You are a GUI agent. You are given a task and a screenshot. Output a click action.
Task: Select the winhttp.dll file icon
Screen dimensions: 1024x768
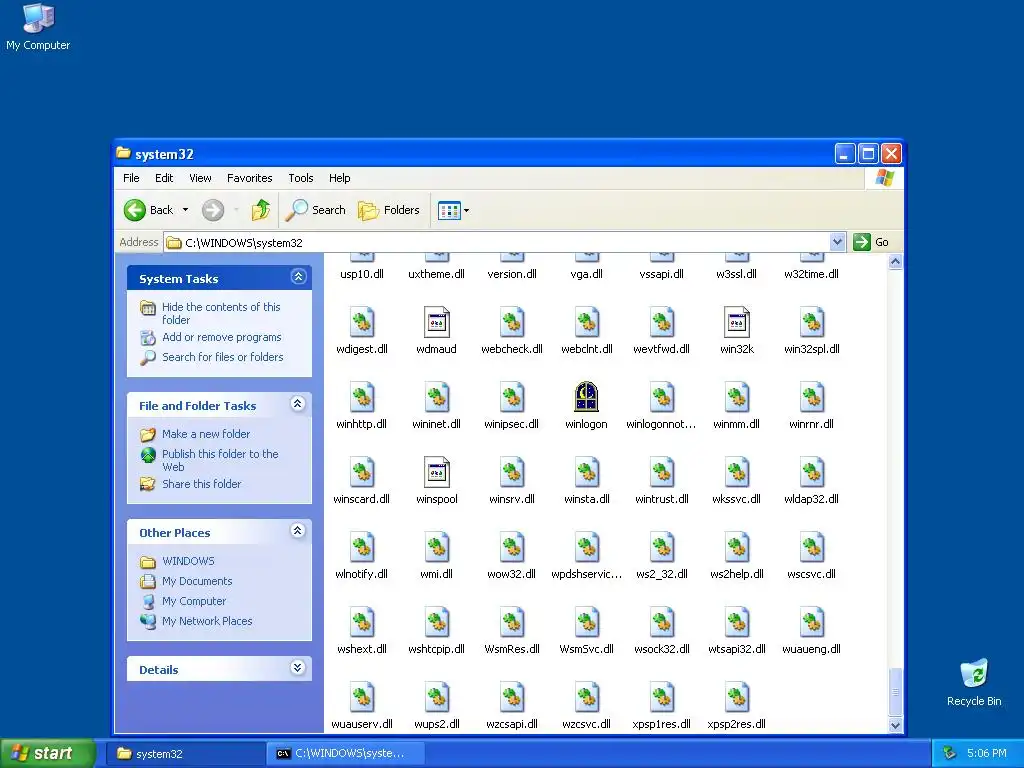[361, 397]
